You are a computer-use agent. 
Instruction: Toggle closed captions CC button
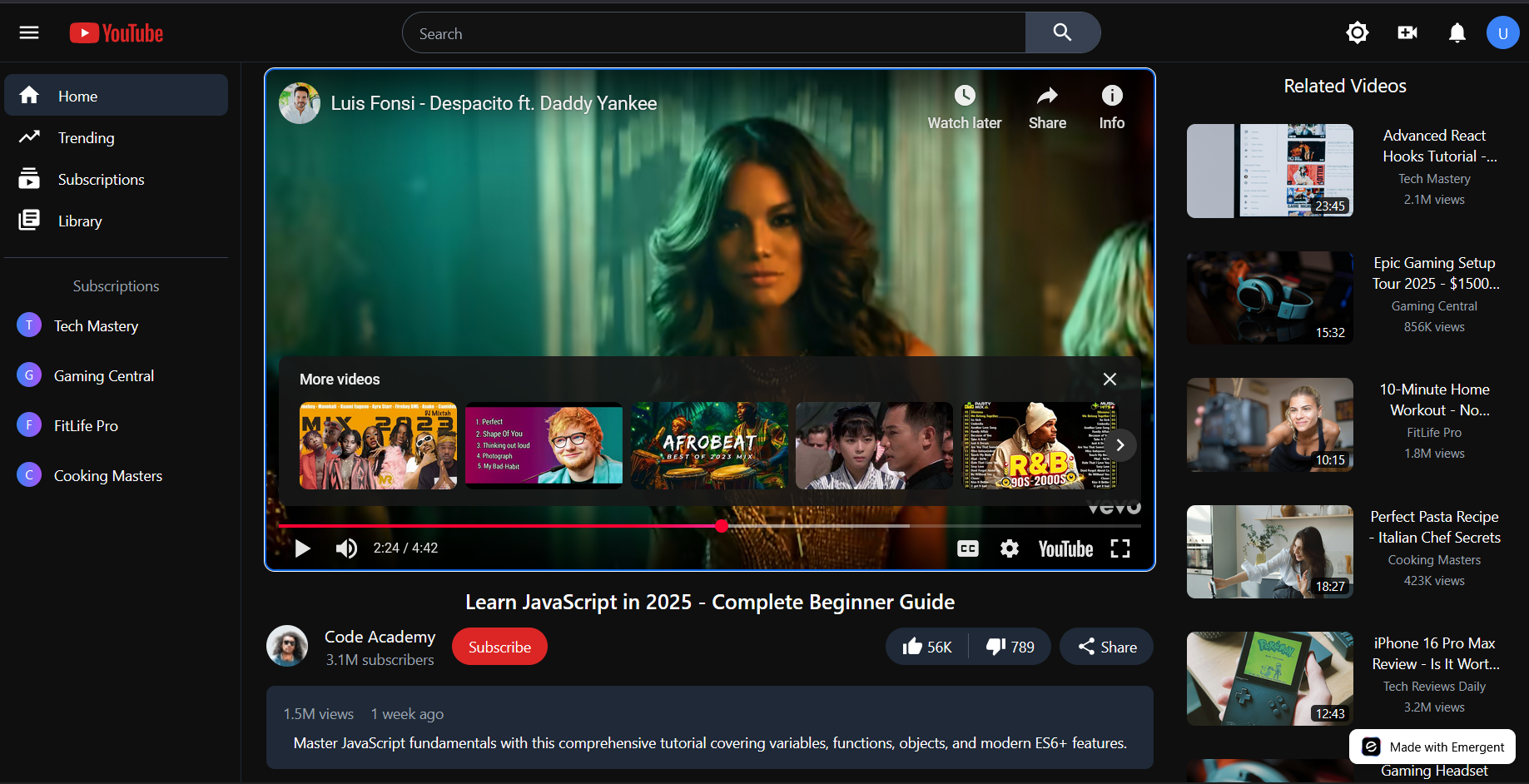[968, 548]
